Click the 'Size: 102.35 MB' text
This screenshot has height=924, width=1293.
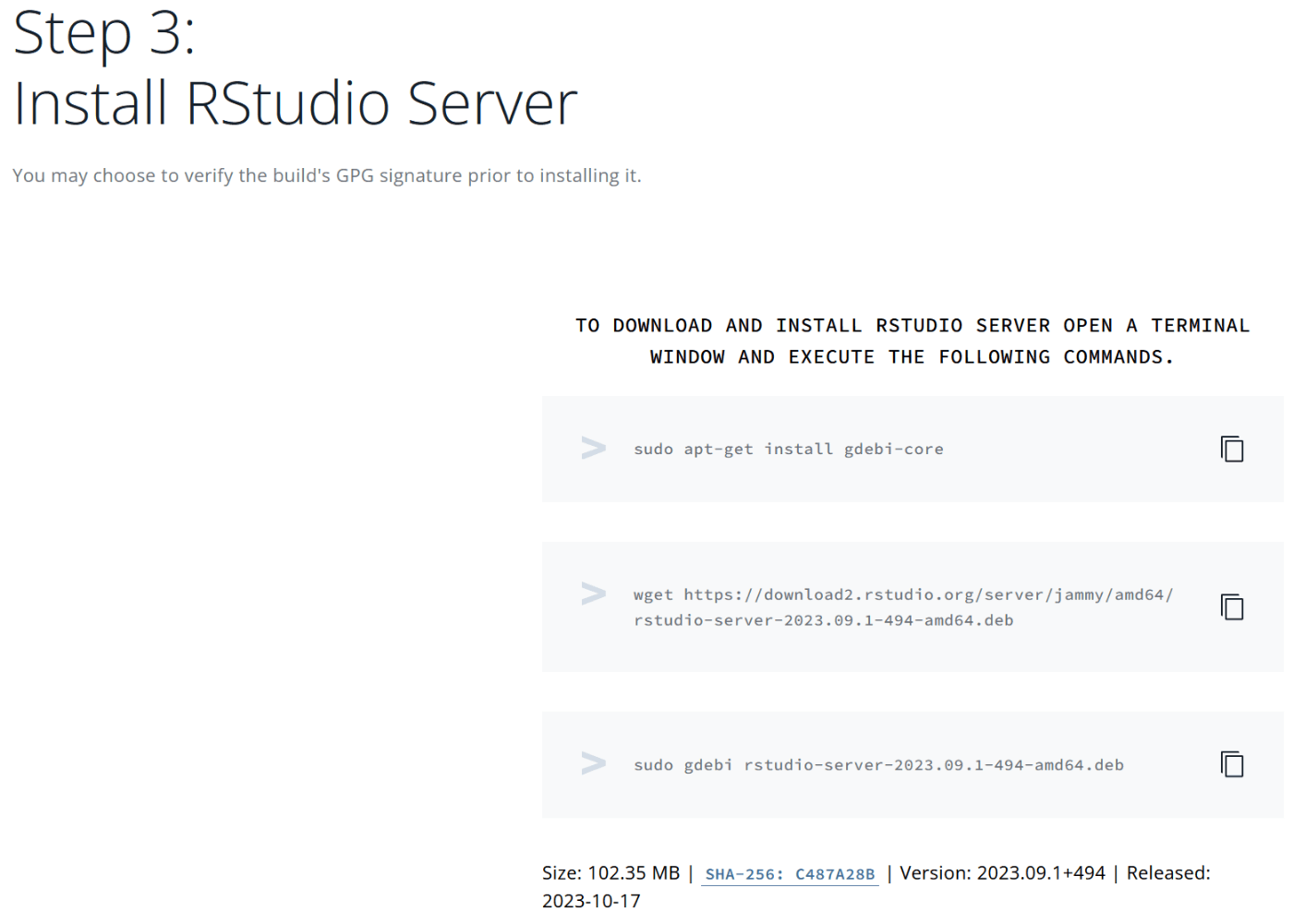(610, 873)
